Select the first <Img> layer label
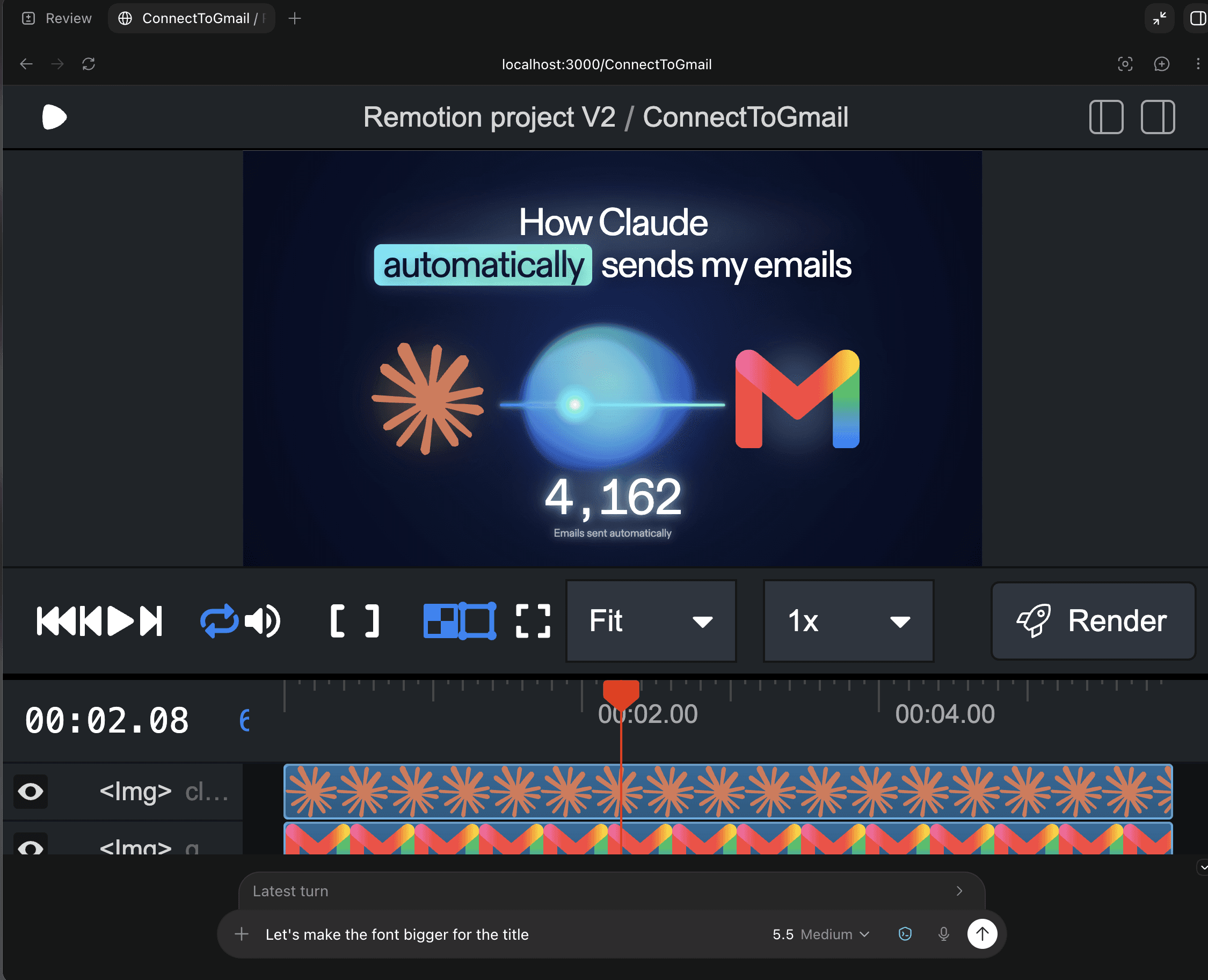The image size is (1208, 980). coord(135,792)
